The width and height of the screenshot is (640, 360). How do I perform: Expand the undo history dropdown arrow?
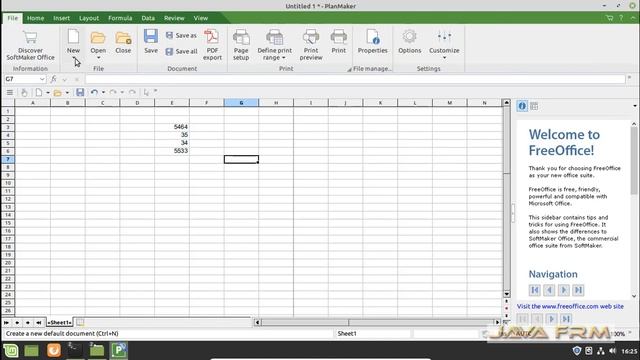[x=103, y=93]
